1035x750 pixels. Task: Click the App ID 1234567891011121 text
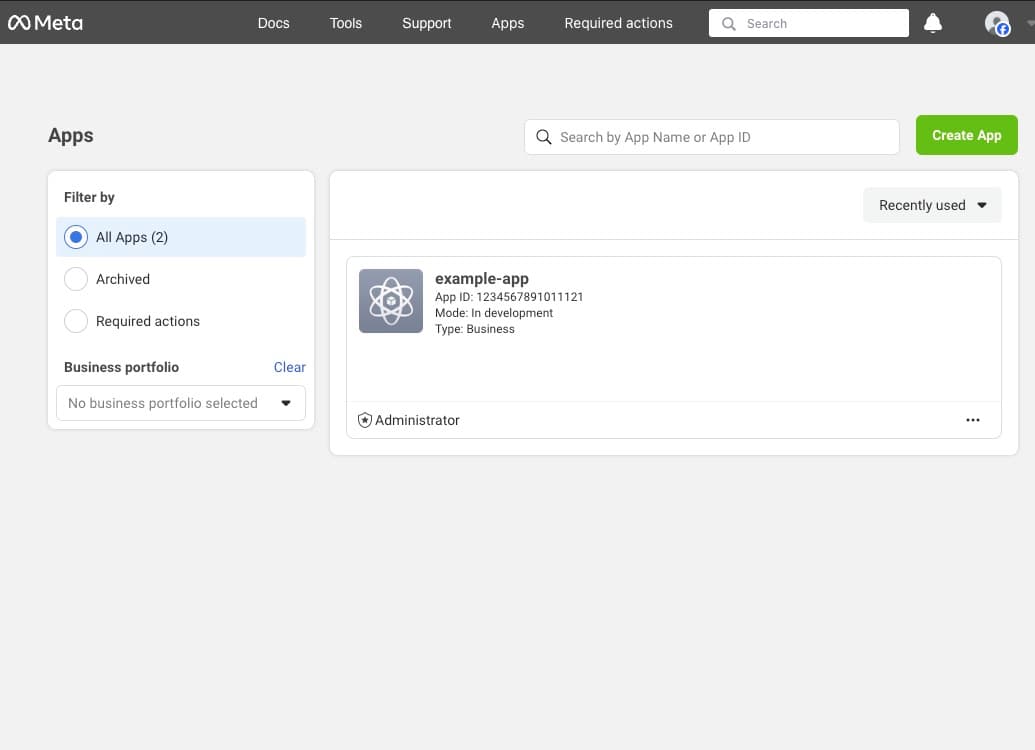tap(509, 297)
